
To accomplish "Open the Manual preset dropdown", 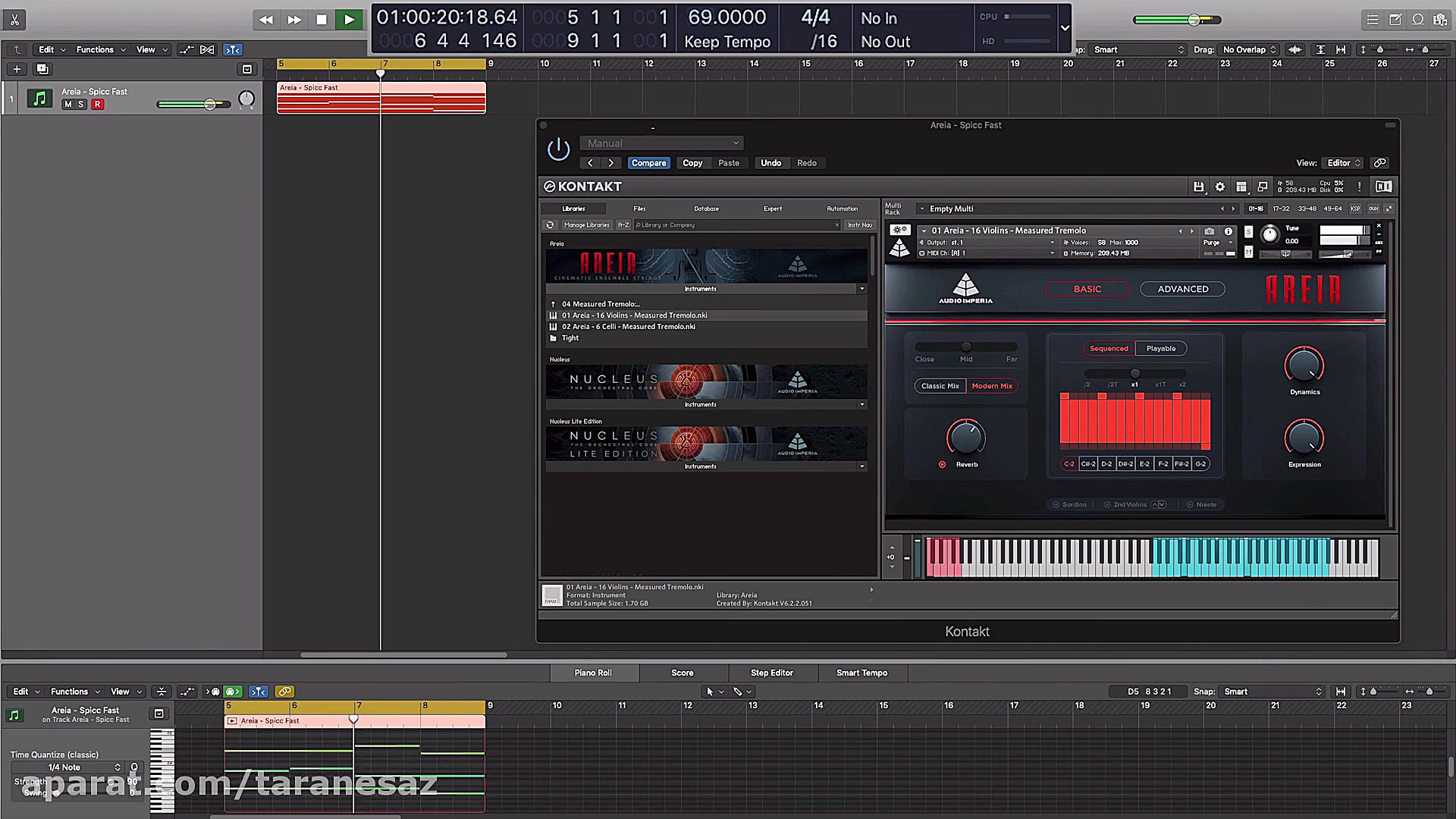I will 661,143.
